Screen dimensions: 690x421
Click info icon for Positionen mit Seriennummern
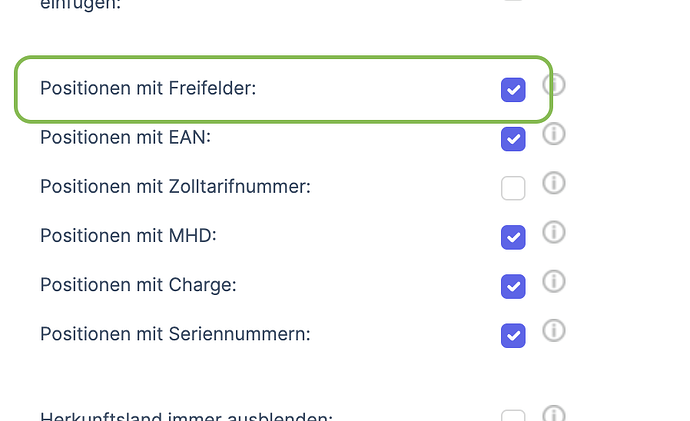(x=554, y=331)
